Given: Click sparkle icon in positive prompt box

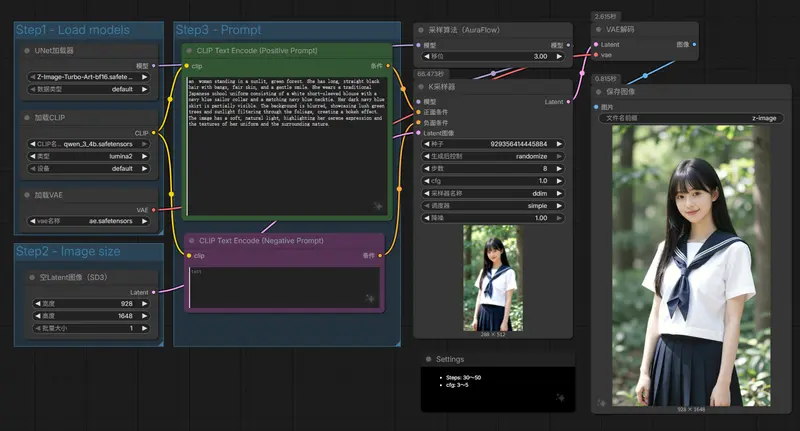Looking at the screenshot, I should click(380, 205).
